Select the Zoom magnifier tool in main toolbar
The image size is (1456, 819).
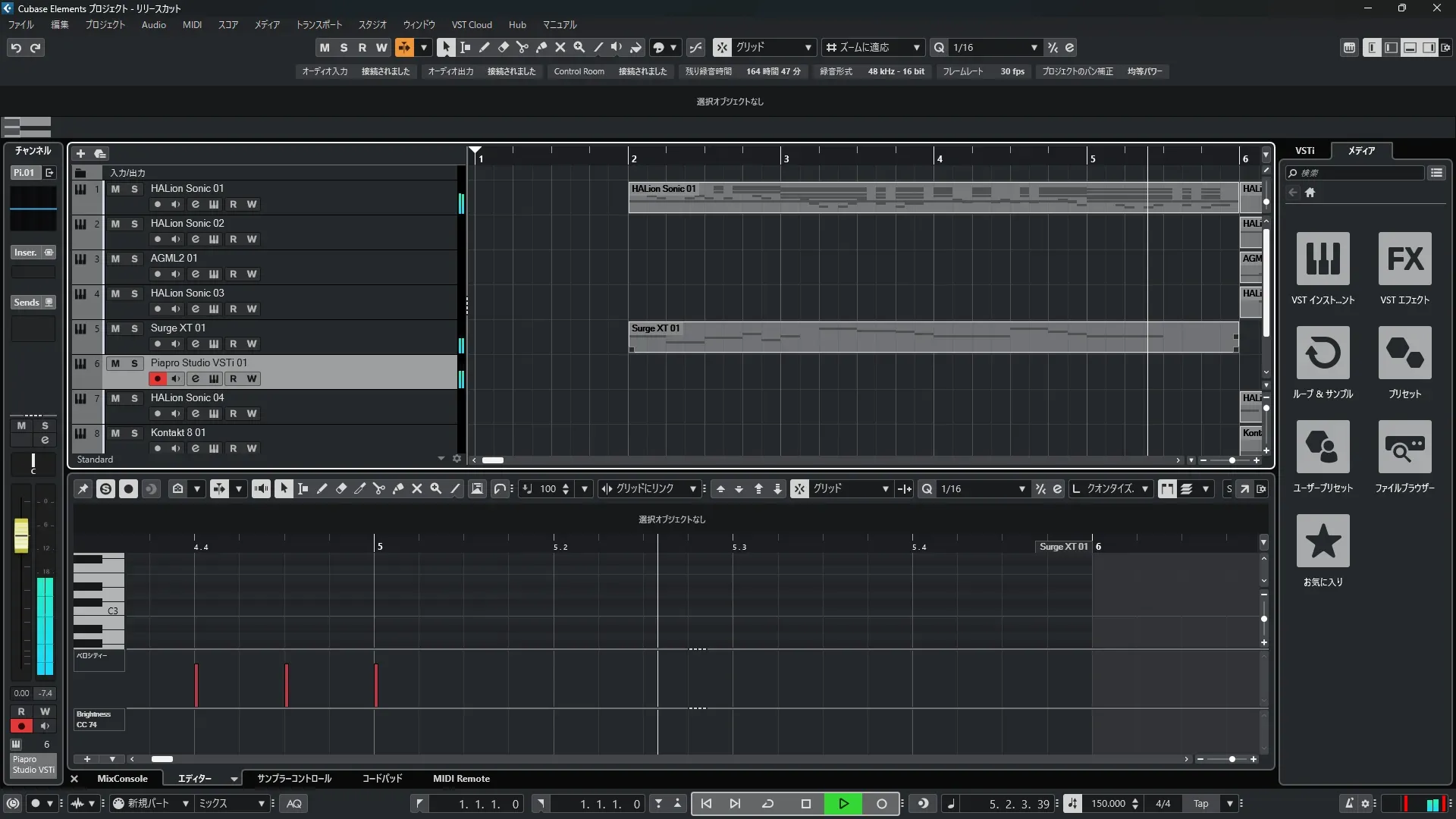(x=579, y=47)
